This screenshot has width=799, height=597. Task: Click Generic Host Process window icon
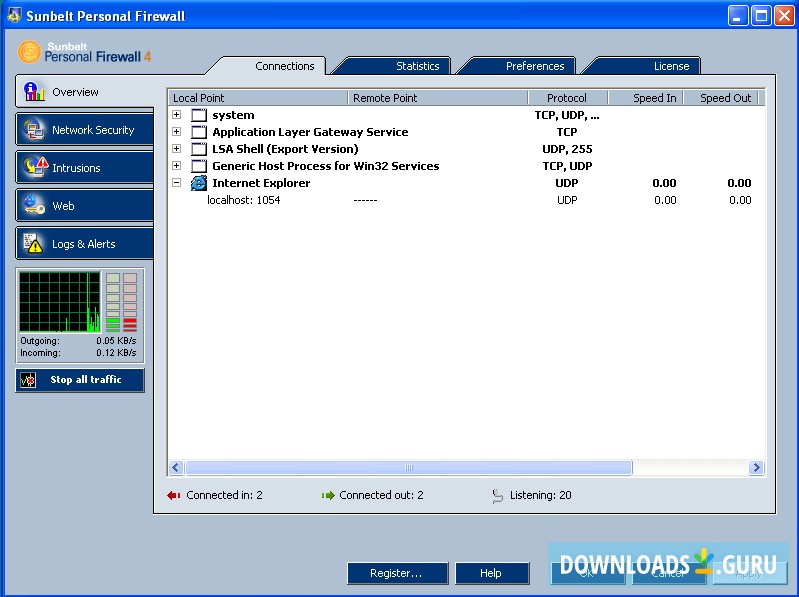coord(199,166)
